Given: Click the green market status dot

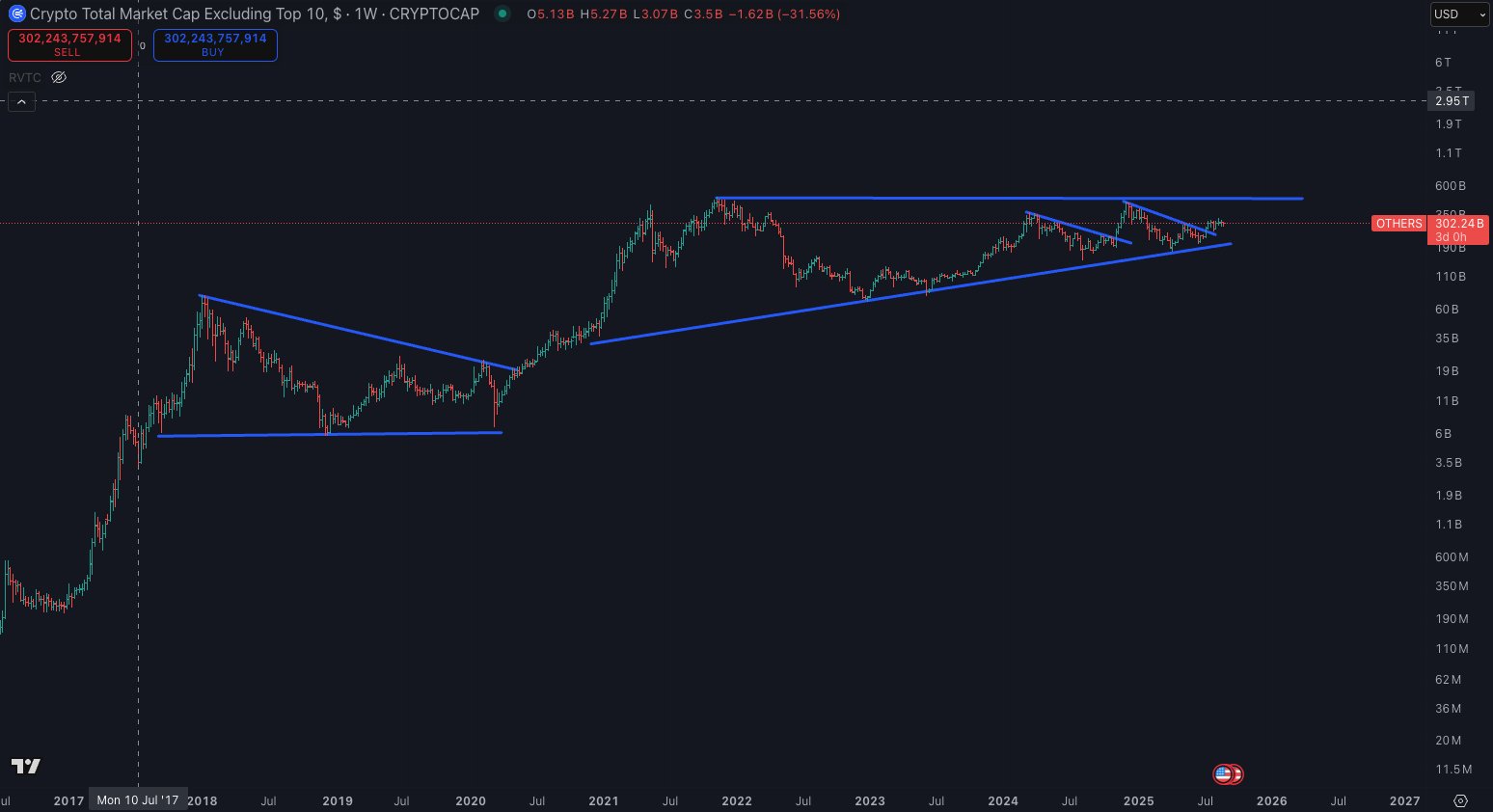Looking at the screenshot, I should coord(502,14).
